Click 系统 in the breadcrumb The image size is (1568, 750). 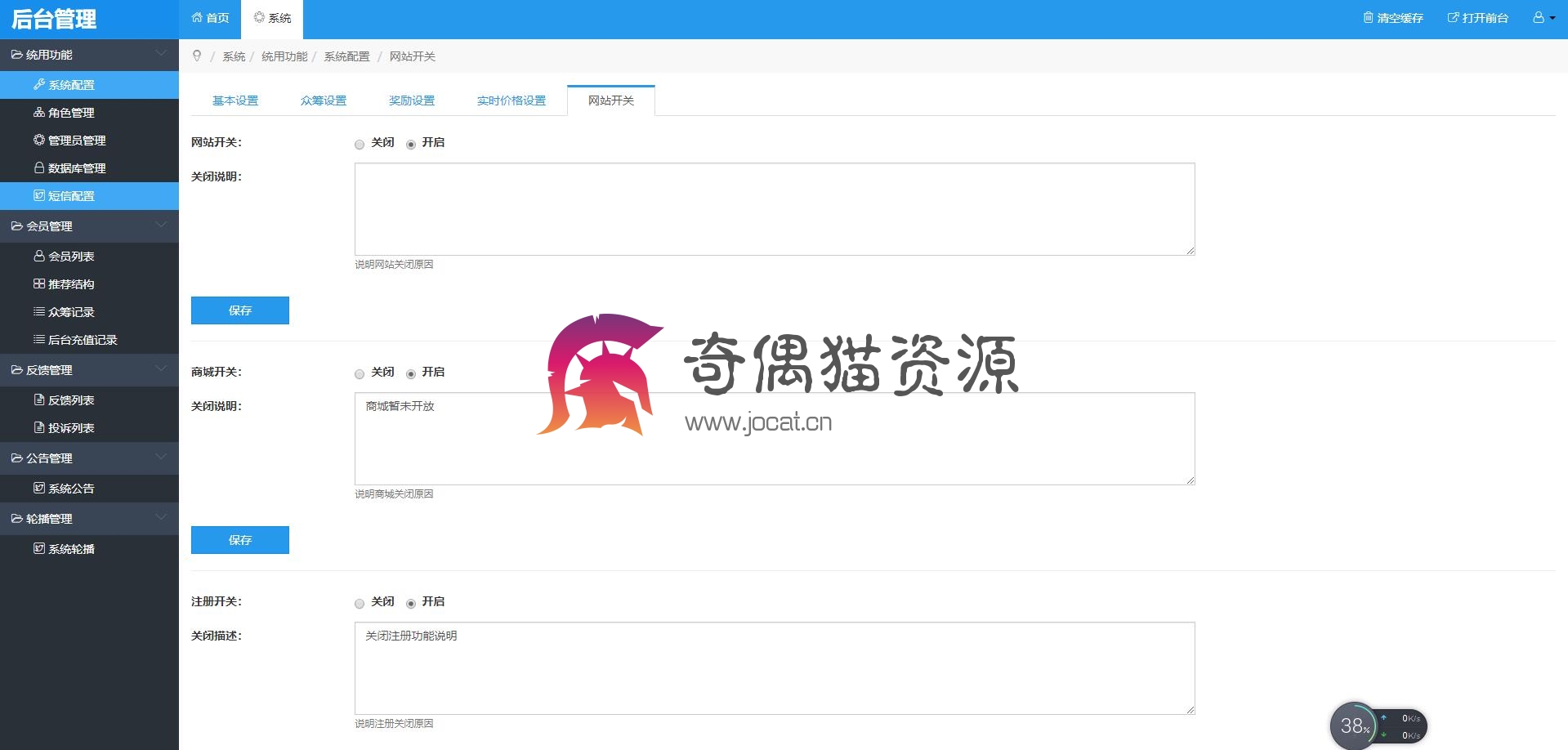(x=234, y=56)
